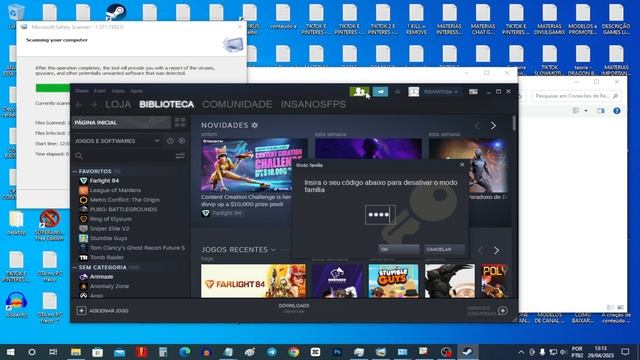640x360 pixels.
Task: Click the Explorer search box
Action: point(576,96)
